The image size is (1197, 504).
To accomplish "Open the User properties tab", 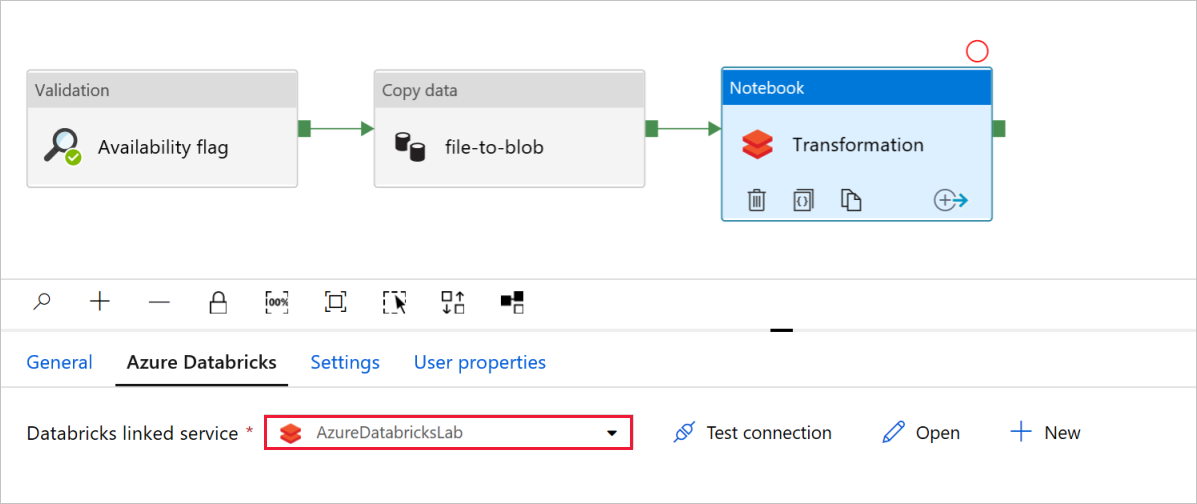I will (x=480, y=362).
